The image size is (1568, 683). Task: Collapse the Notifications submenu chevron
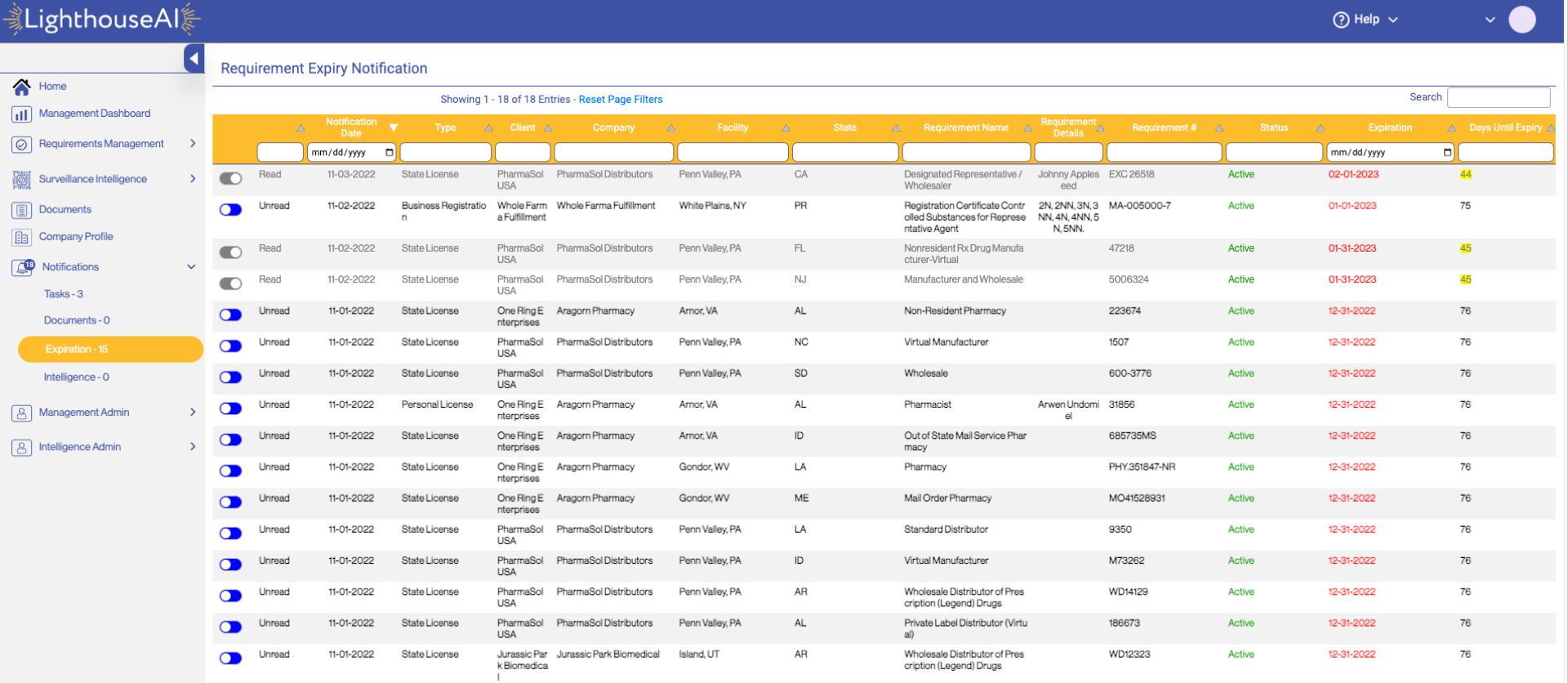(x=192, y=267)
